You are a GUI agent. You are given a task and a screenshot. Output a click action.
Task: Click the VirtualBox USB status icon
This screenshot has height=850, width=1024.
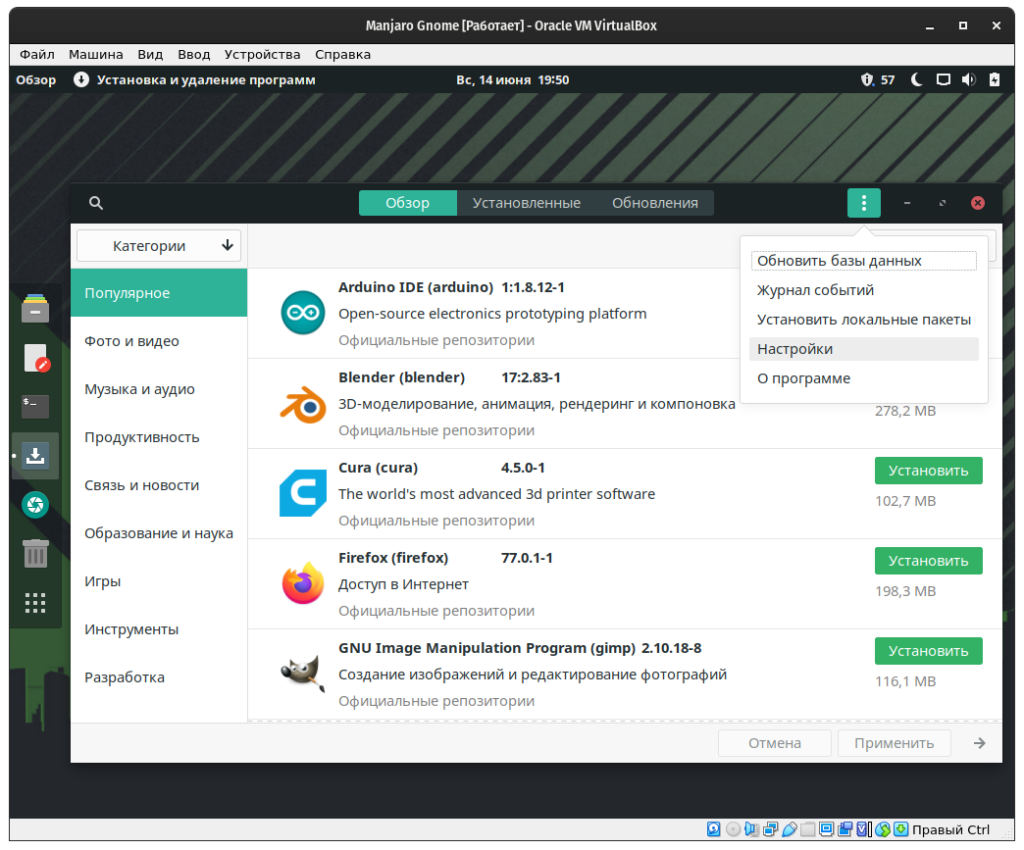789,829
